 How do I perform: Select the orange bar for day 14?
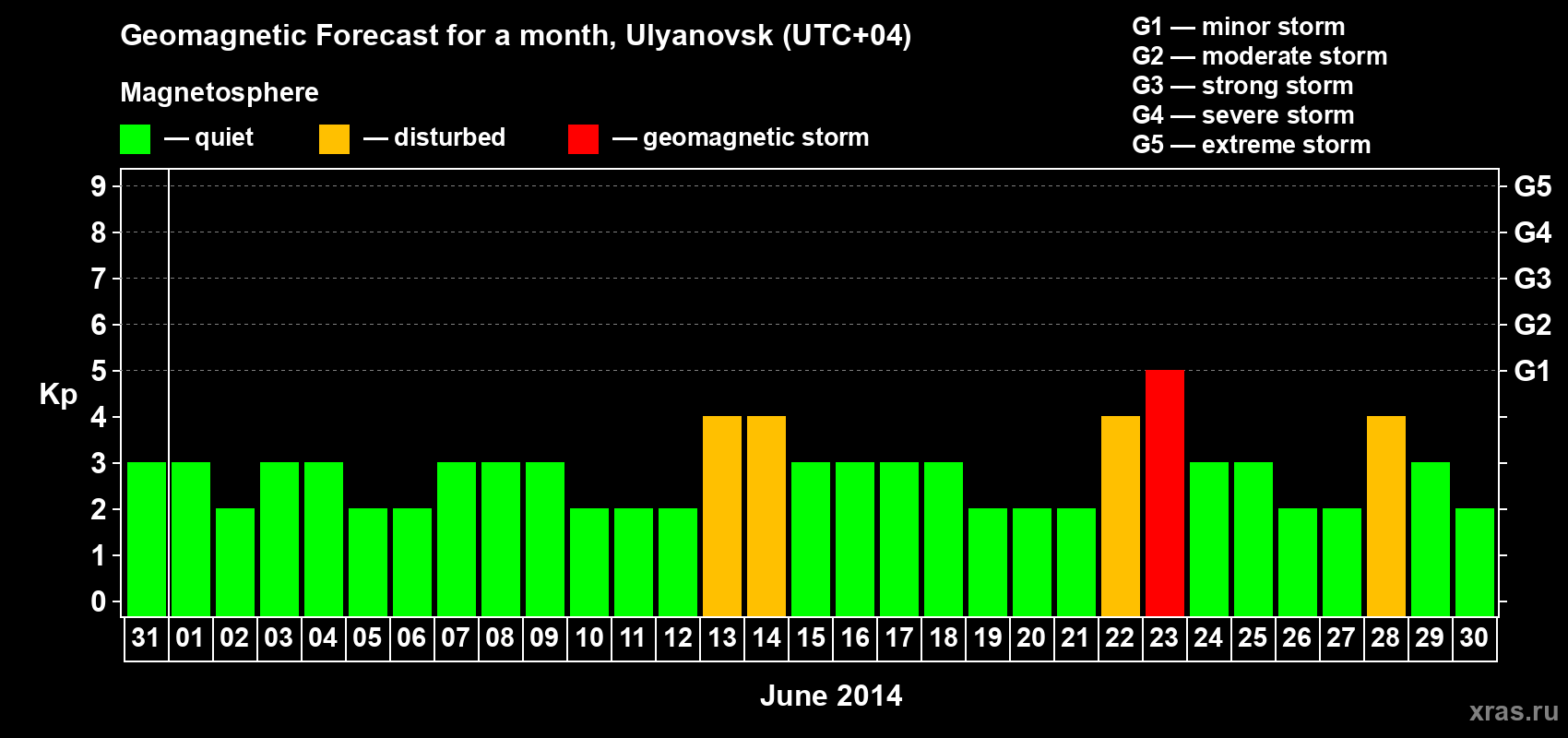click(766, 516)
